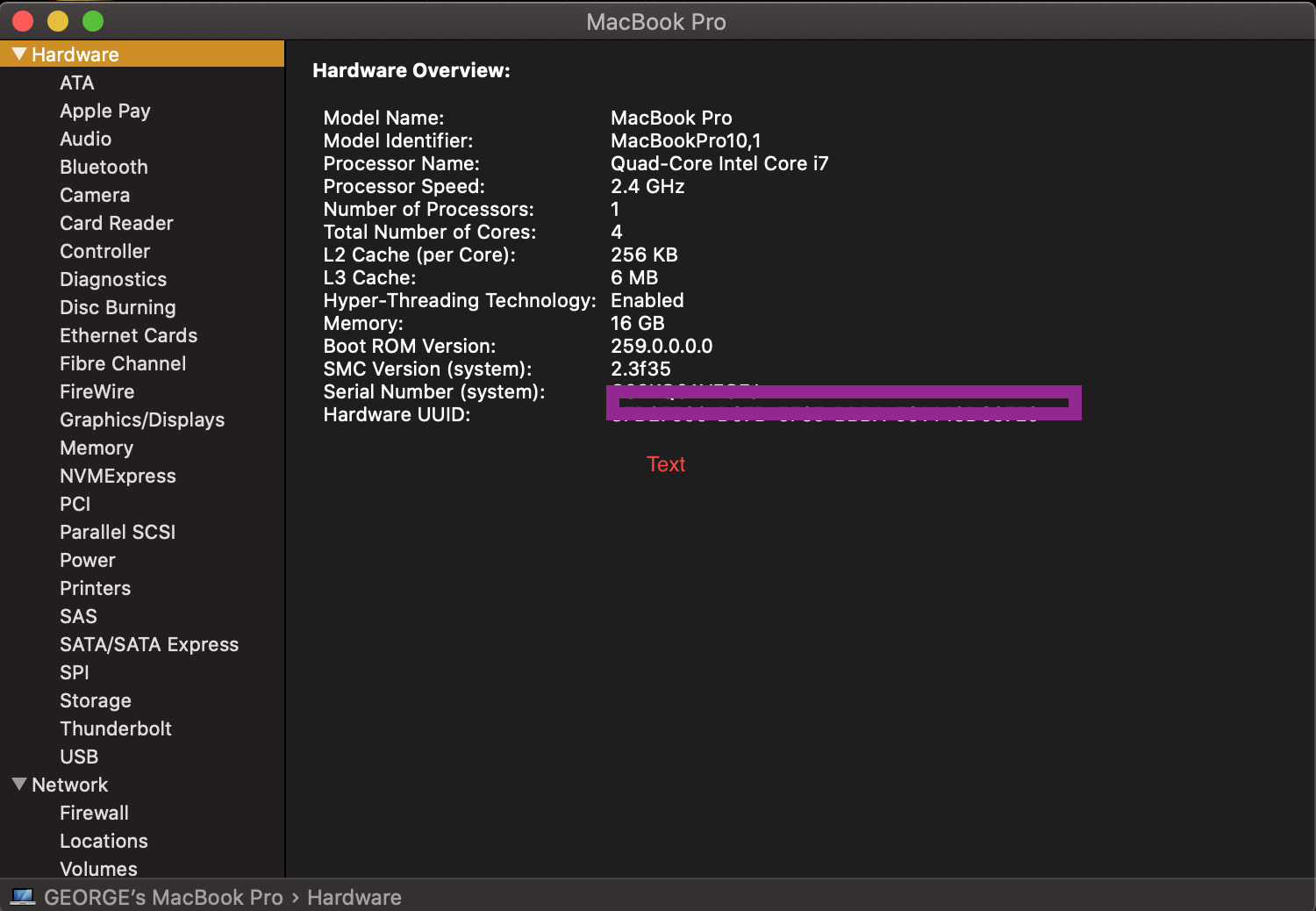Collapse the Hardware disclosure triangle
Viewport: 1316px width, 911px height.
19,54
